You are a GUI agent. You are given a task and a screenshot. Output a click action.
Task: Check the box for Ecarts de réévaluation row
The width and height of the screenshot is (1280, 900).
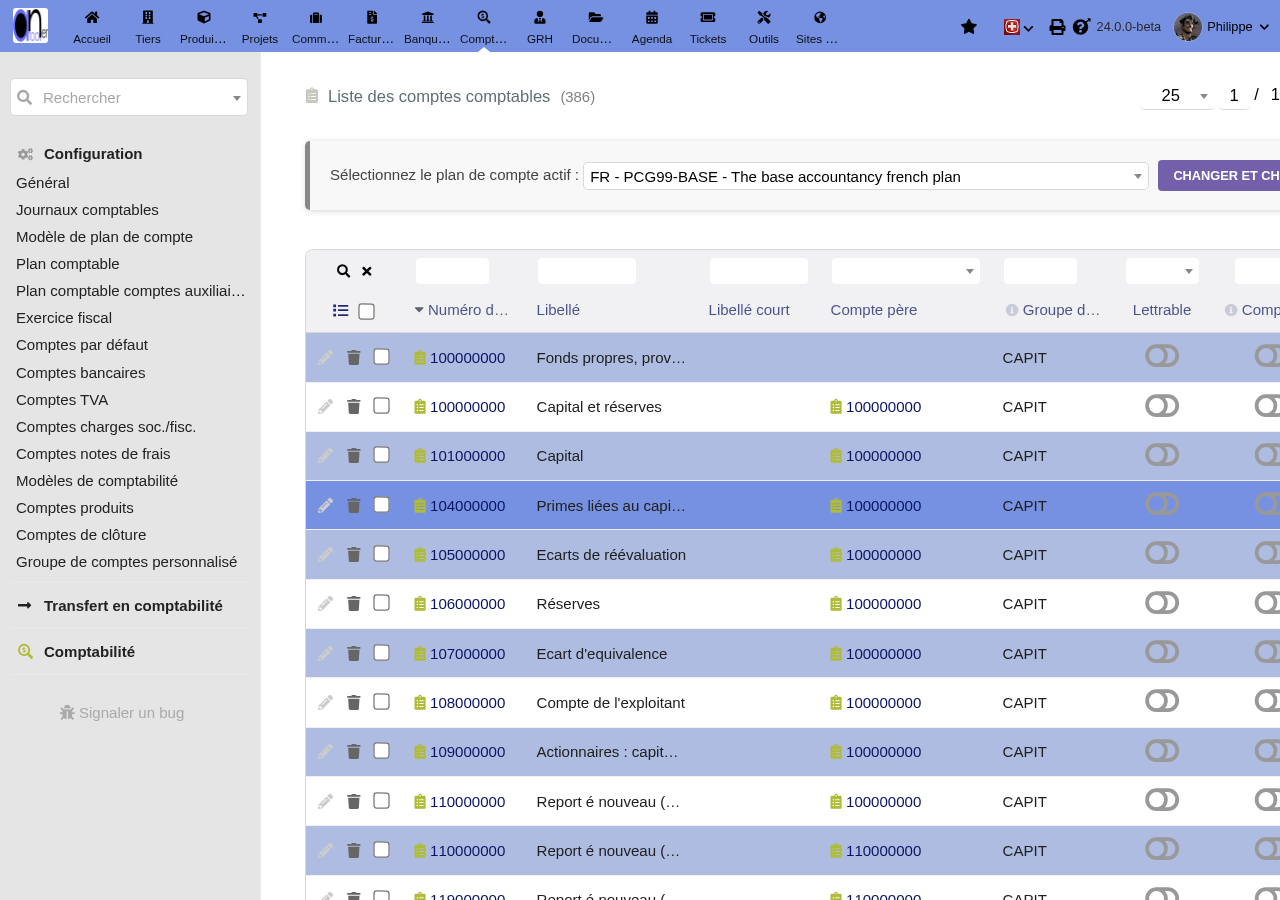pos(381,554)
